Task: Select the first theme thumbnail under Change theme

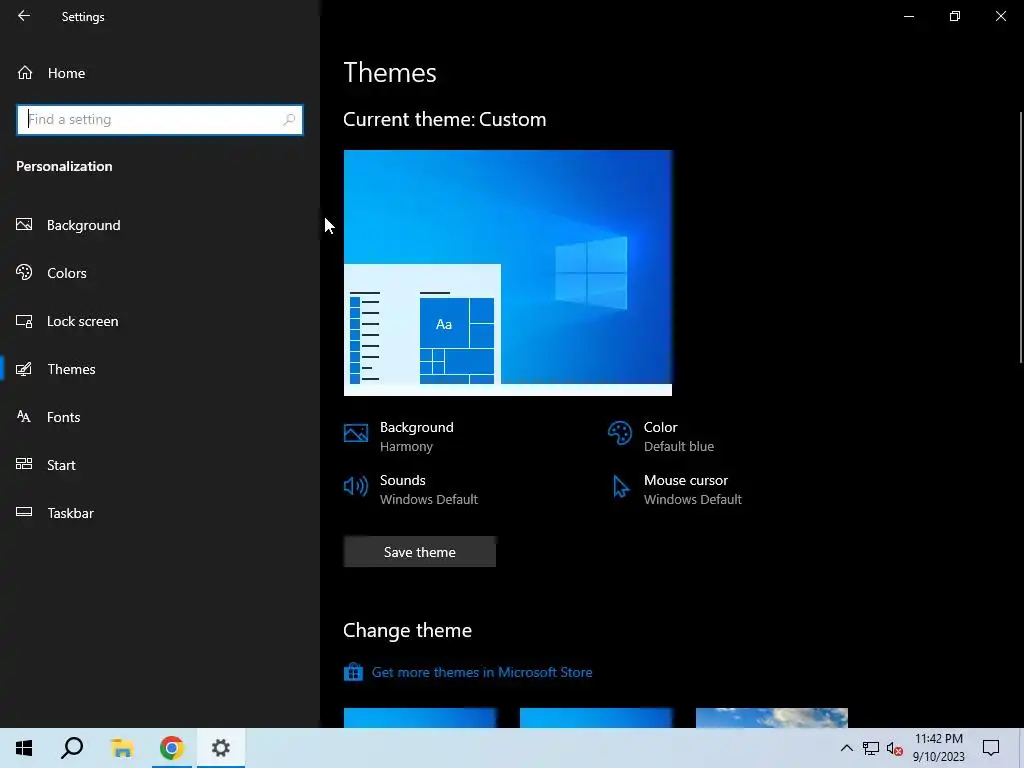Action: click(x=420, y=718)
